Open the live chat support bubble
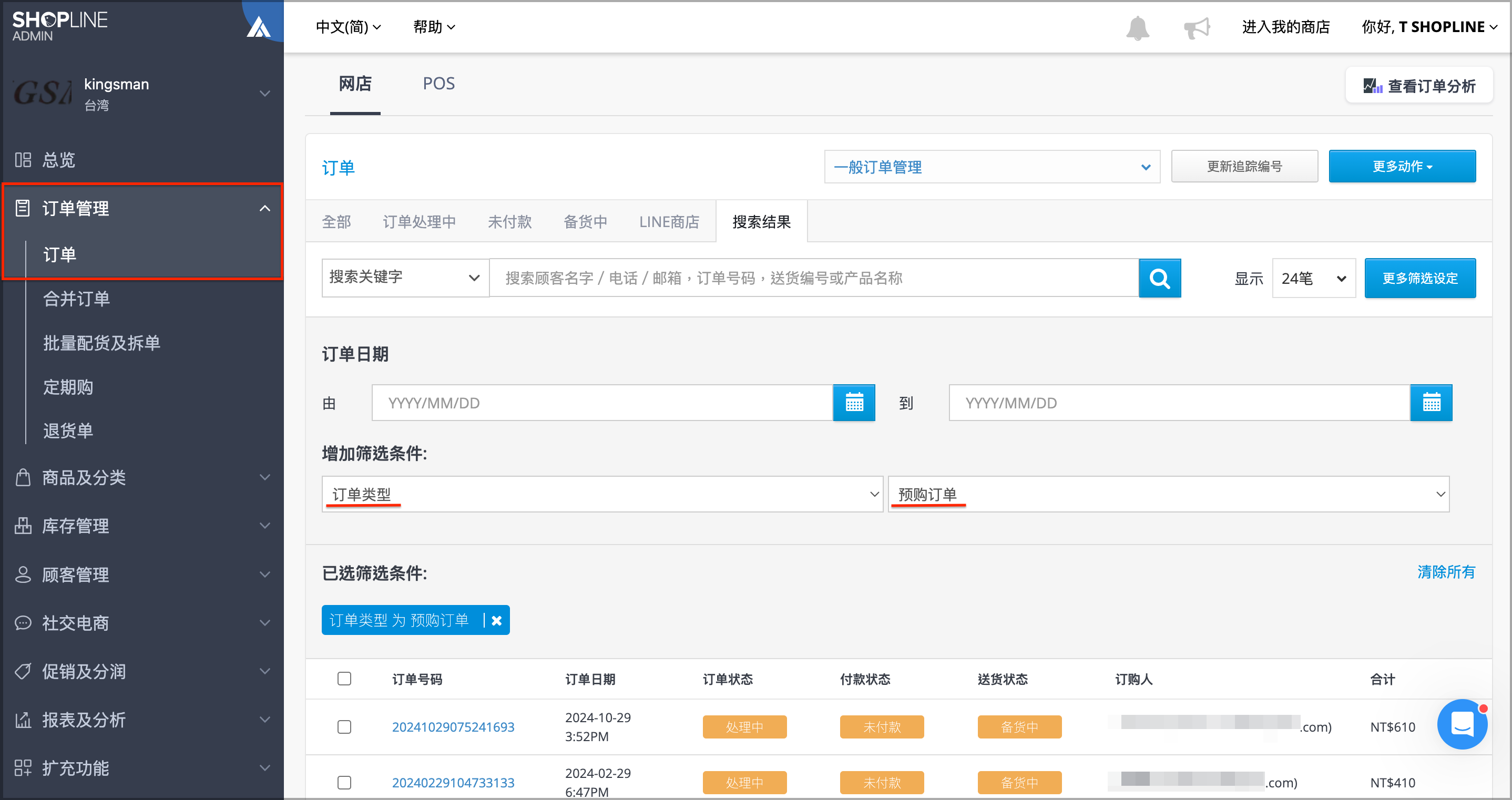The width and height of the screenshot is (1512, 800). [x=1462, y=723]
